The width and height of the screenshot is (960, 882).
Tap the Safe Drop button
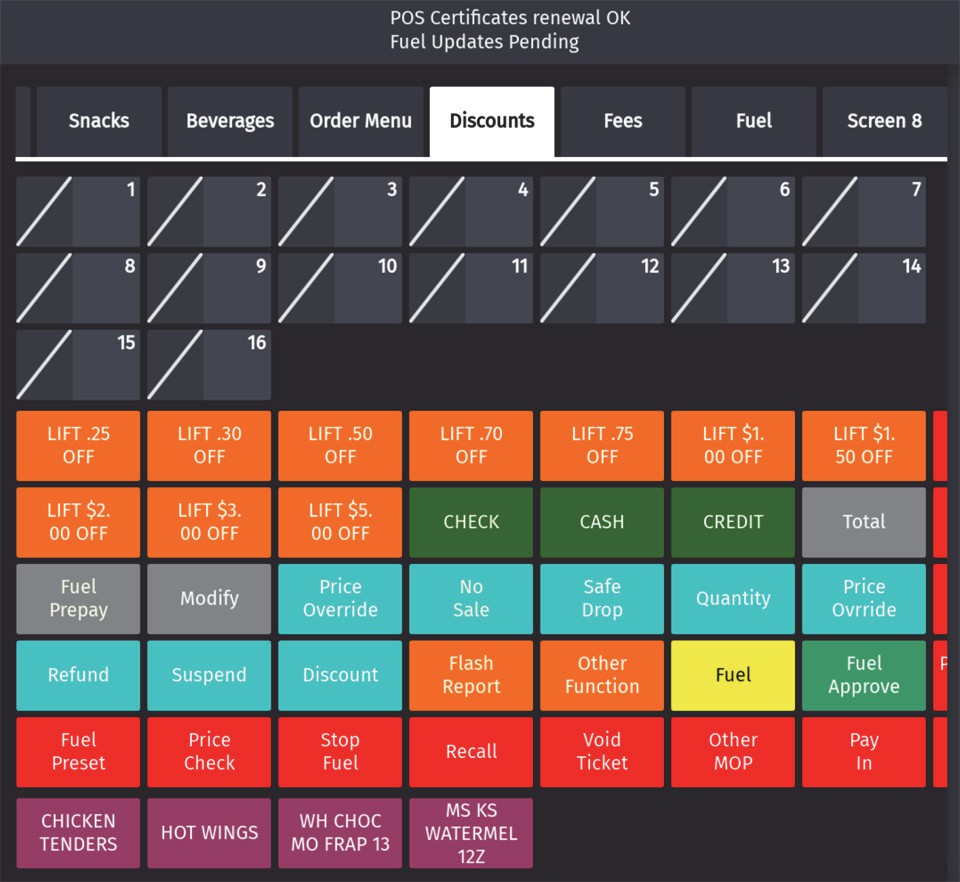tap(602, 599)
